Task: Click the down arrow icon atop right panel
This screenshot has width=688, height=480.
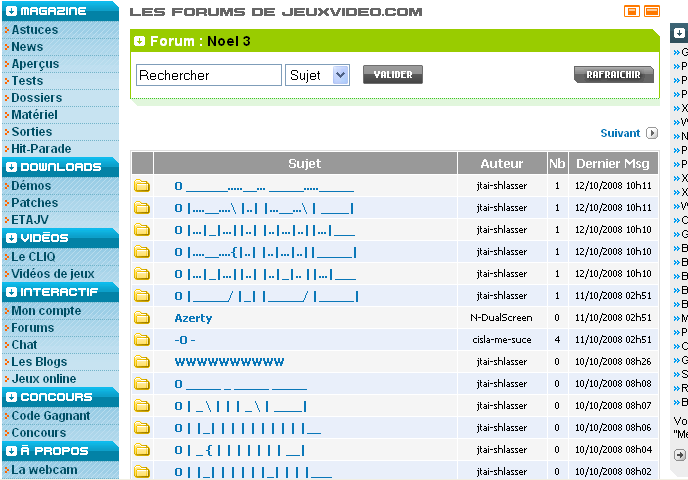Action: [679, 33]
